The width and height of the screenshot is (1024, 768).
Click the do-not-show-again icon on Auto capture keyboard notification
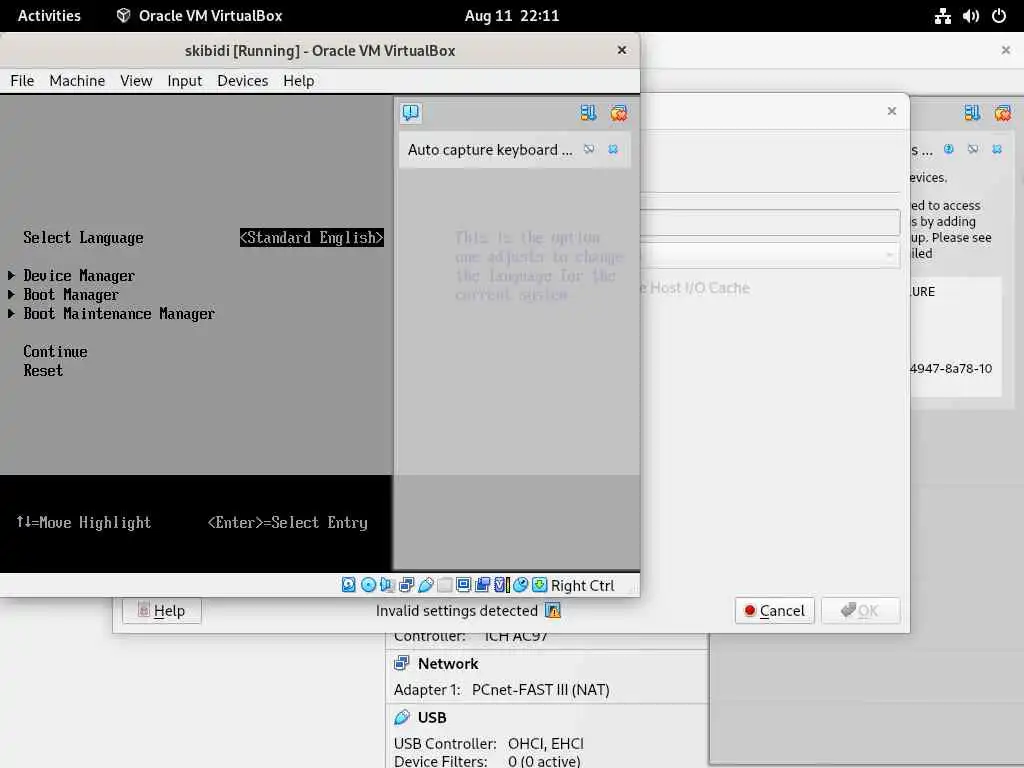pos(589,150)
